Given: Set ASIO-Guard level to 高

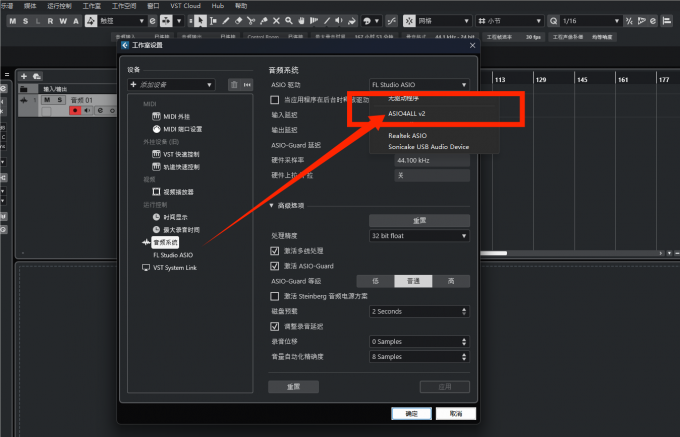Looking at the screenshot, I should coord(451,281).
